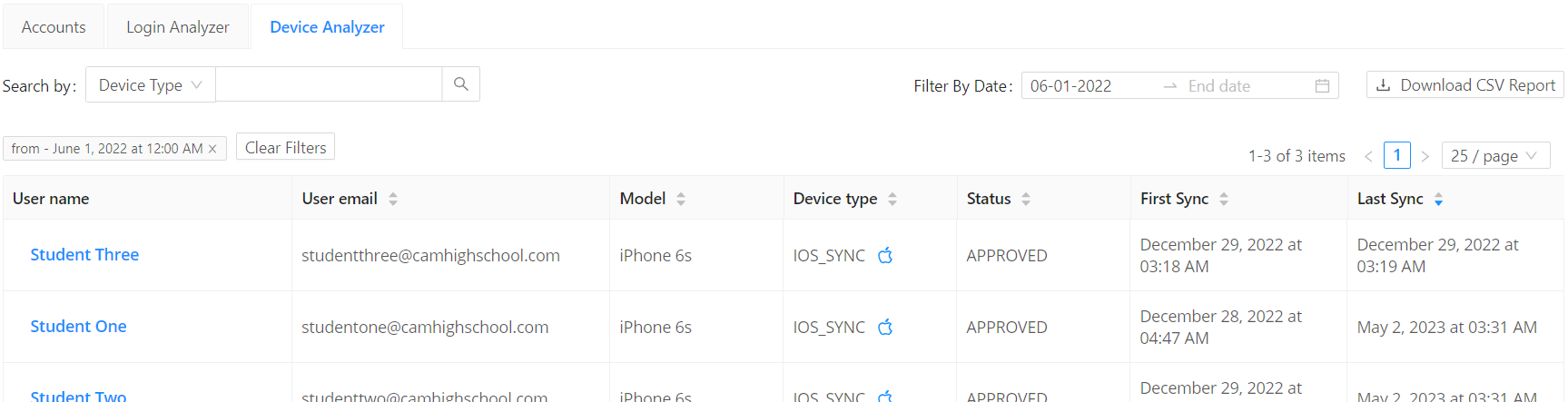Toggle Last Sync sort order
This screenshot has width=1568, height=402.
pos(1438,199)
